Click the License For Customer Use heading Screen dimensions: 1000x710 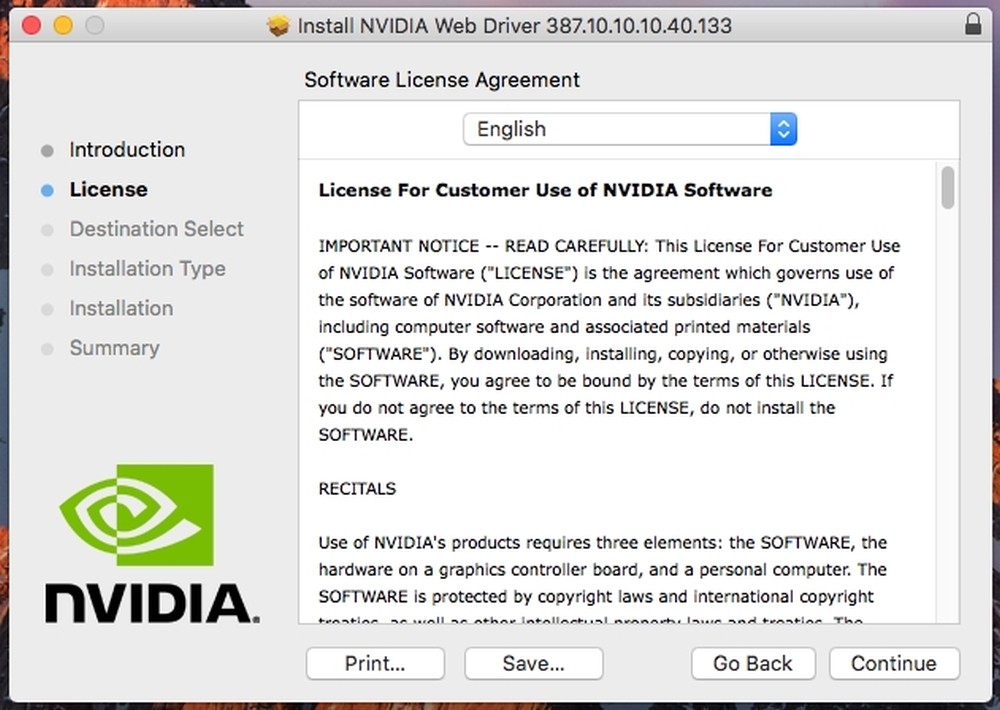click(545, 190)
